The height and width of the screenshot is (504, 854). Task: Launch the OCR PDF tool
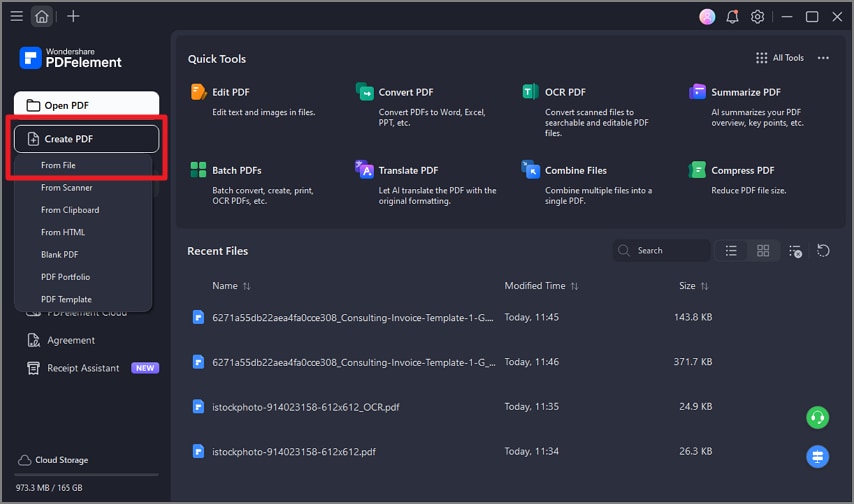click(x=565, y=92)
